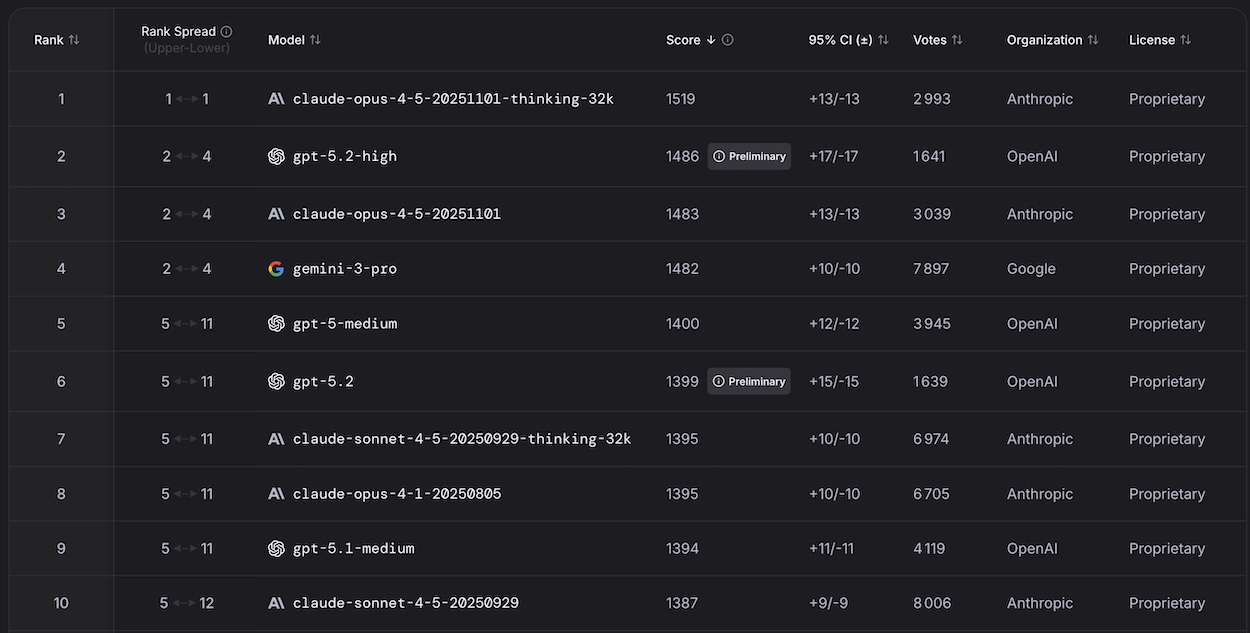Screen dimensions: 1250x633
Task: Click the Anthropic logo beside claude-opus-4-5-20251101-thinking-32k
Action: pos(277,99)
